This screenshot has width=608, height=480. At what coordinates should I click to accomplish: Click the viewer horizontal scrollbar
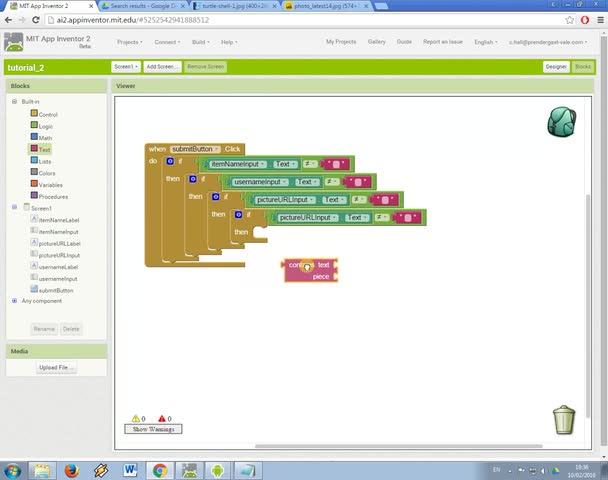pos(398,446)
